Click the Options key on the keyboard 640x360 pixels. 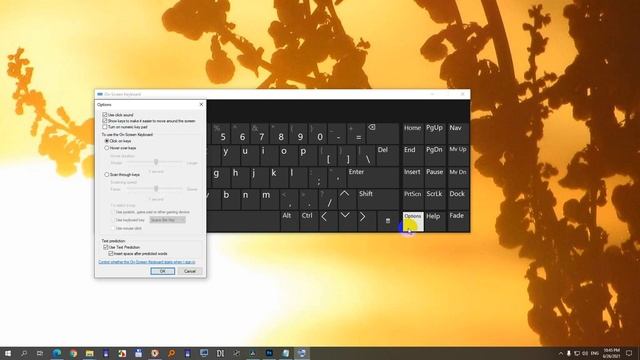413,221
